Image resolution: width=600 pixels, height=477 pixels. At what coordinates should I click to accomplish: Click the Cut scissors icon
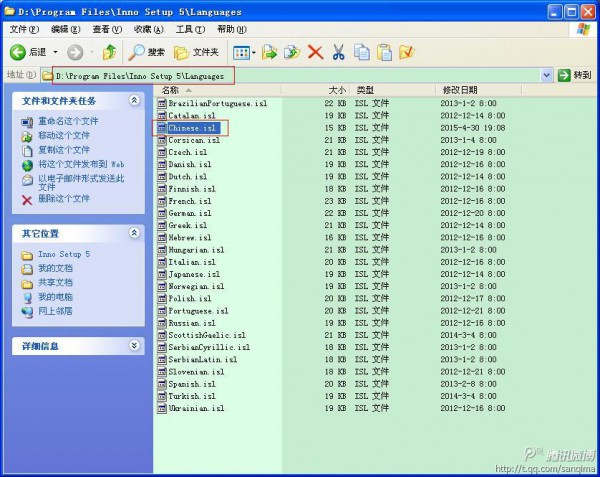coord(338,52)
